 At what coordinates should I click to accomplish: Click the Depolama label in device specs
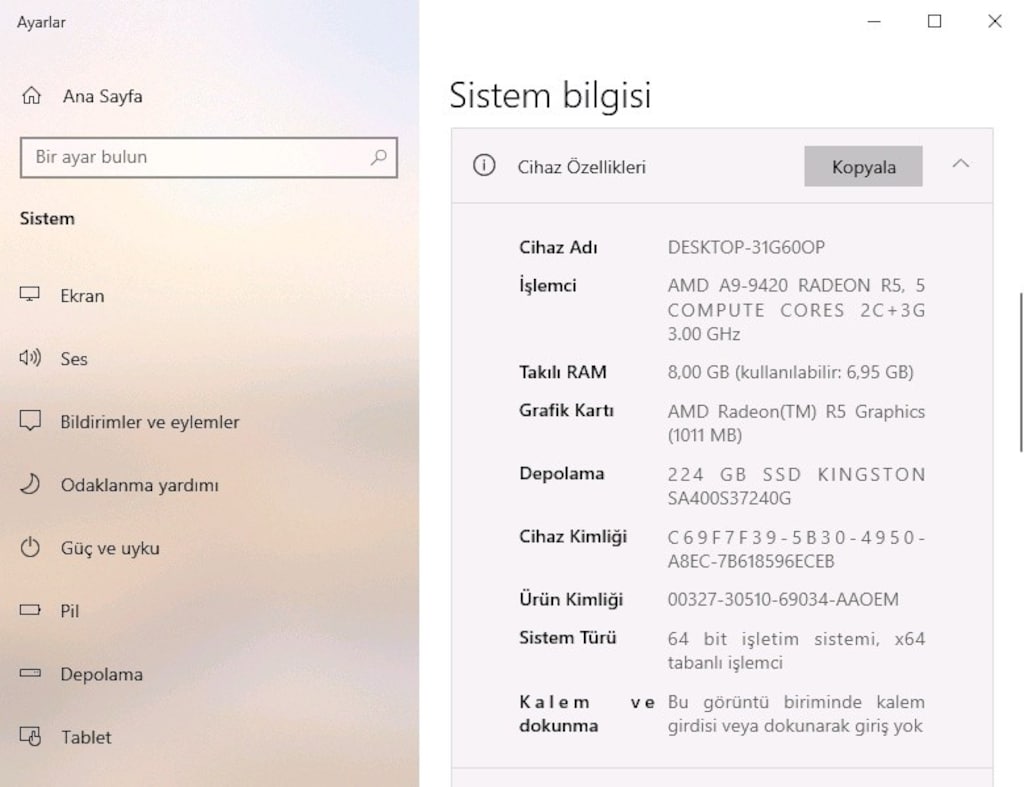coord(562,474)
